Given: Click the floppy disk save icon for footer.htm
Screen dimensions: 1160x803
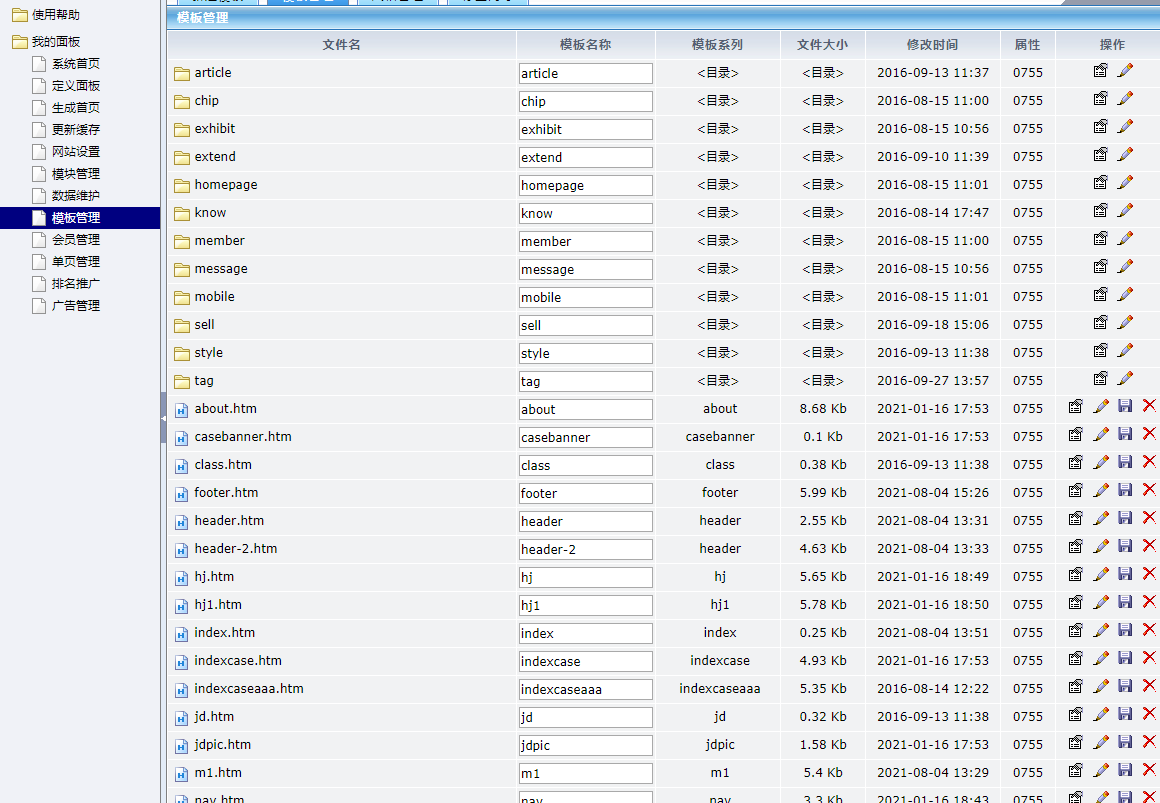Looking at the screenshot, I should pos(1125,490).
